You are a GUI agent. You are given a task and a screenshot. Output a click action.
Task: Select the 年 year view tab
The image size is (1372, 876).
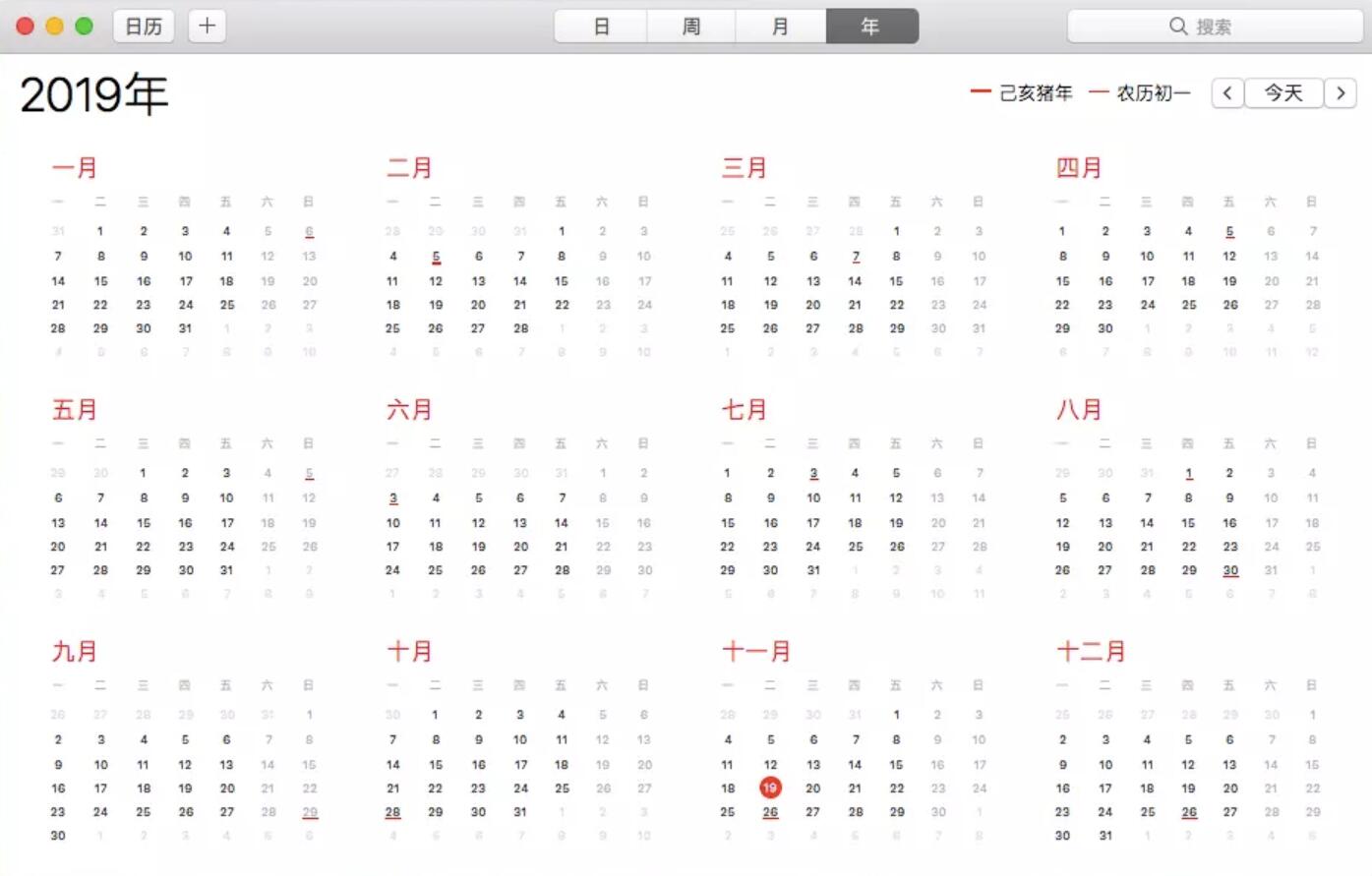[871, 27]
